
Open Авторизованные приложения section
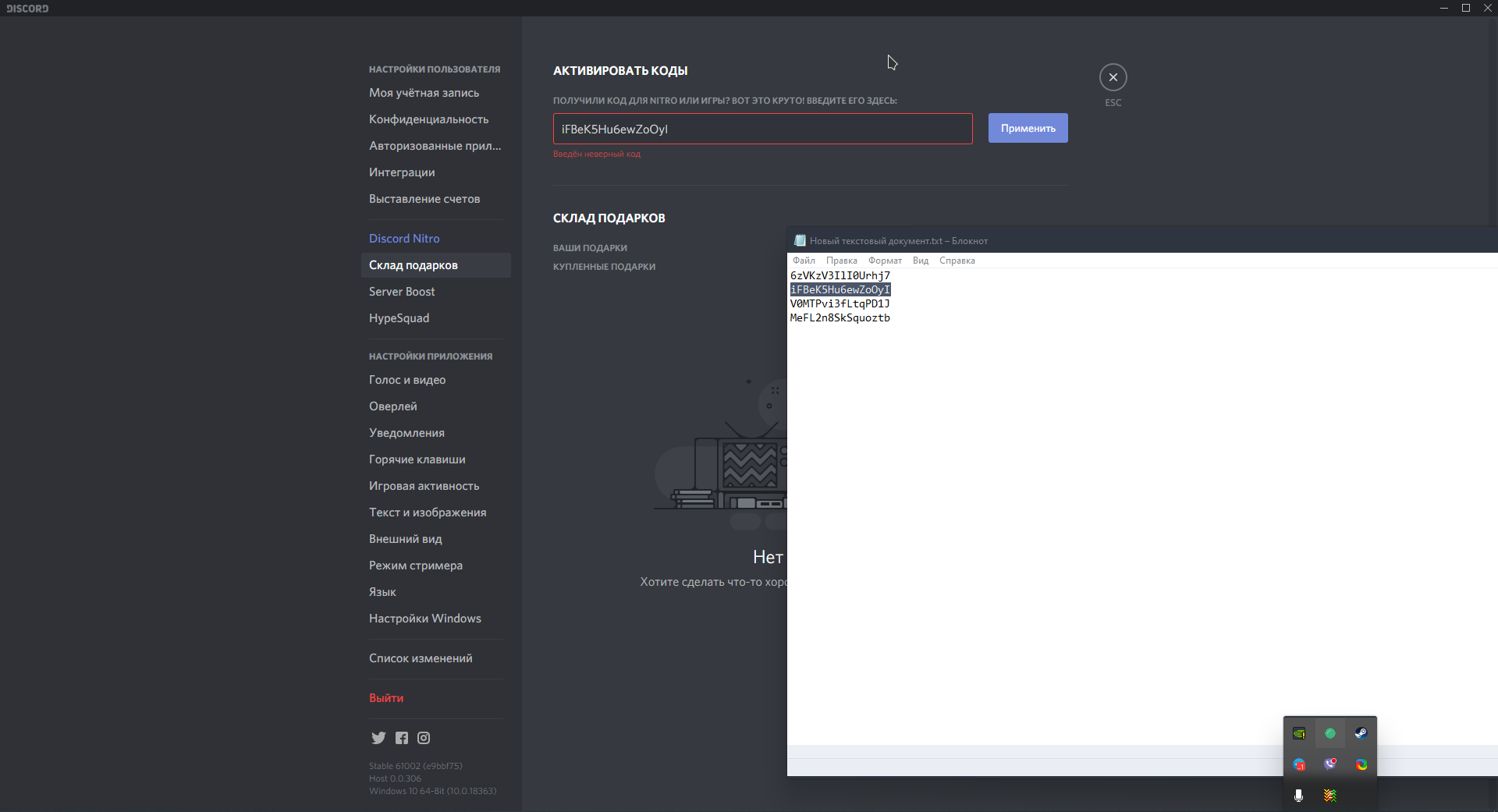tap(435, 146)
